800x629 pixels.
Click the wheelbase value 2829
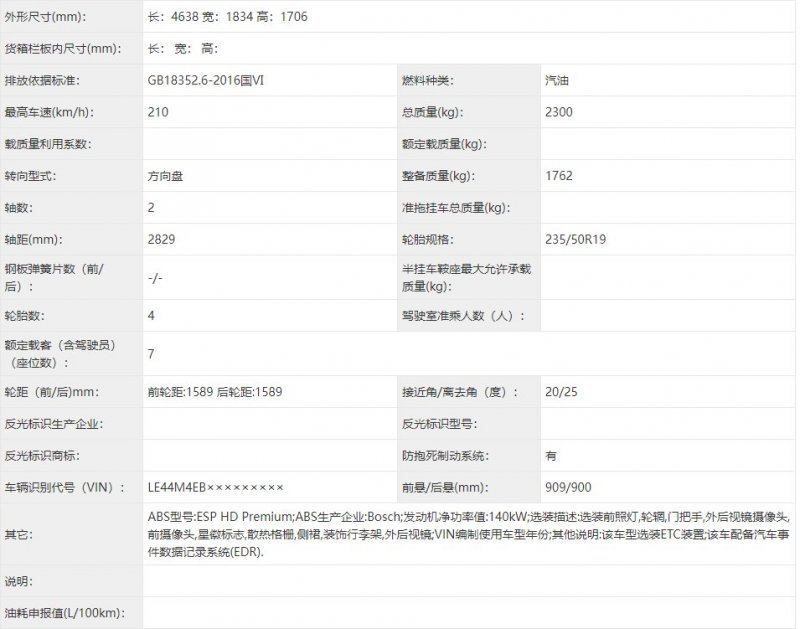(x=160, y=240)
